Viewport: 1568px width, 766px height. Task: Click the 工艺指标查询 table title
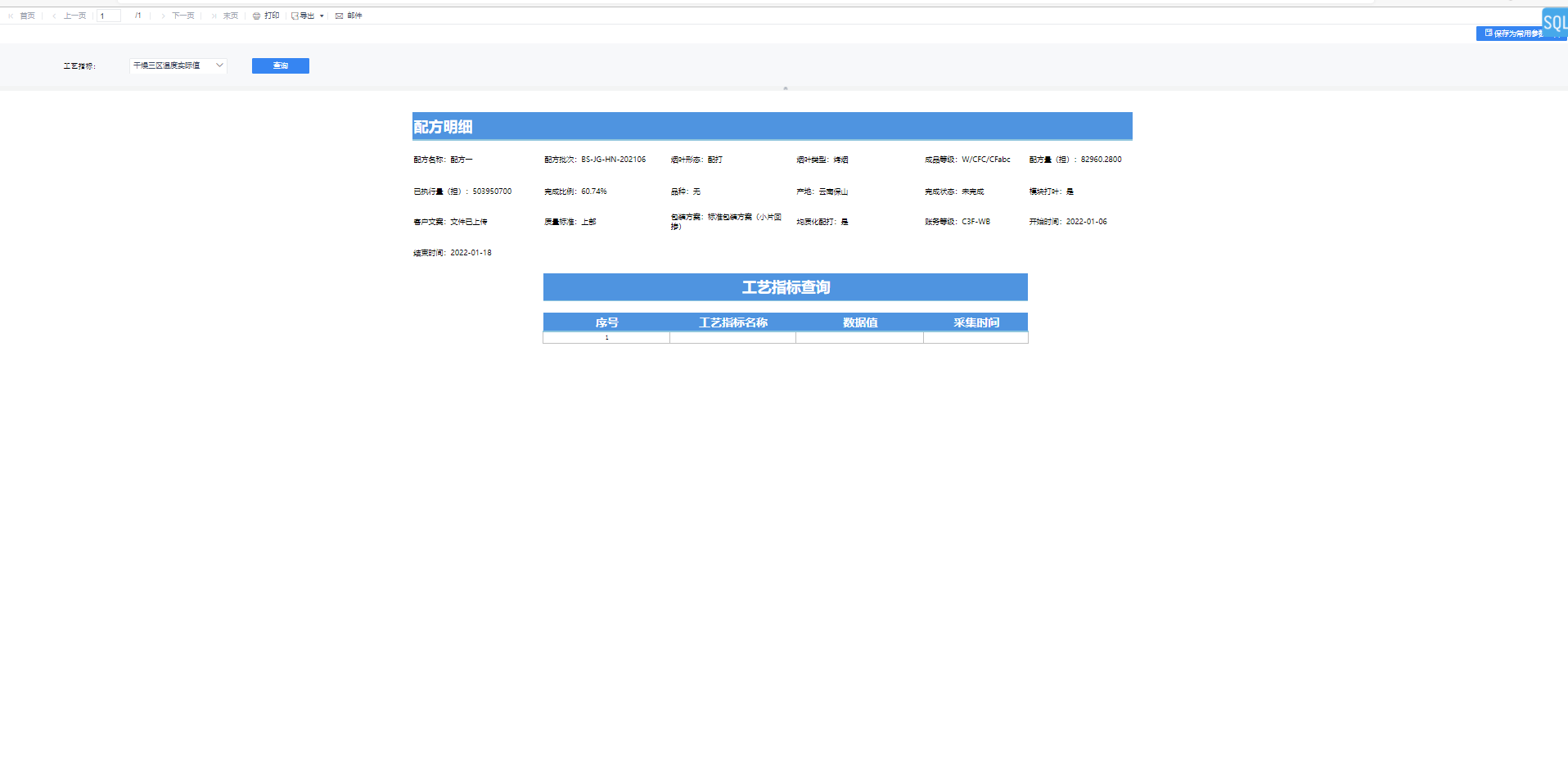tap(786, 287)
